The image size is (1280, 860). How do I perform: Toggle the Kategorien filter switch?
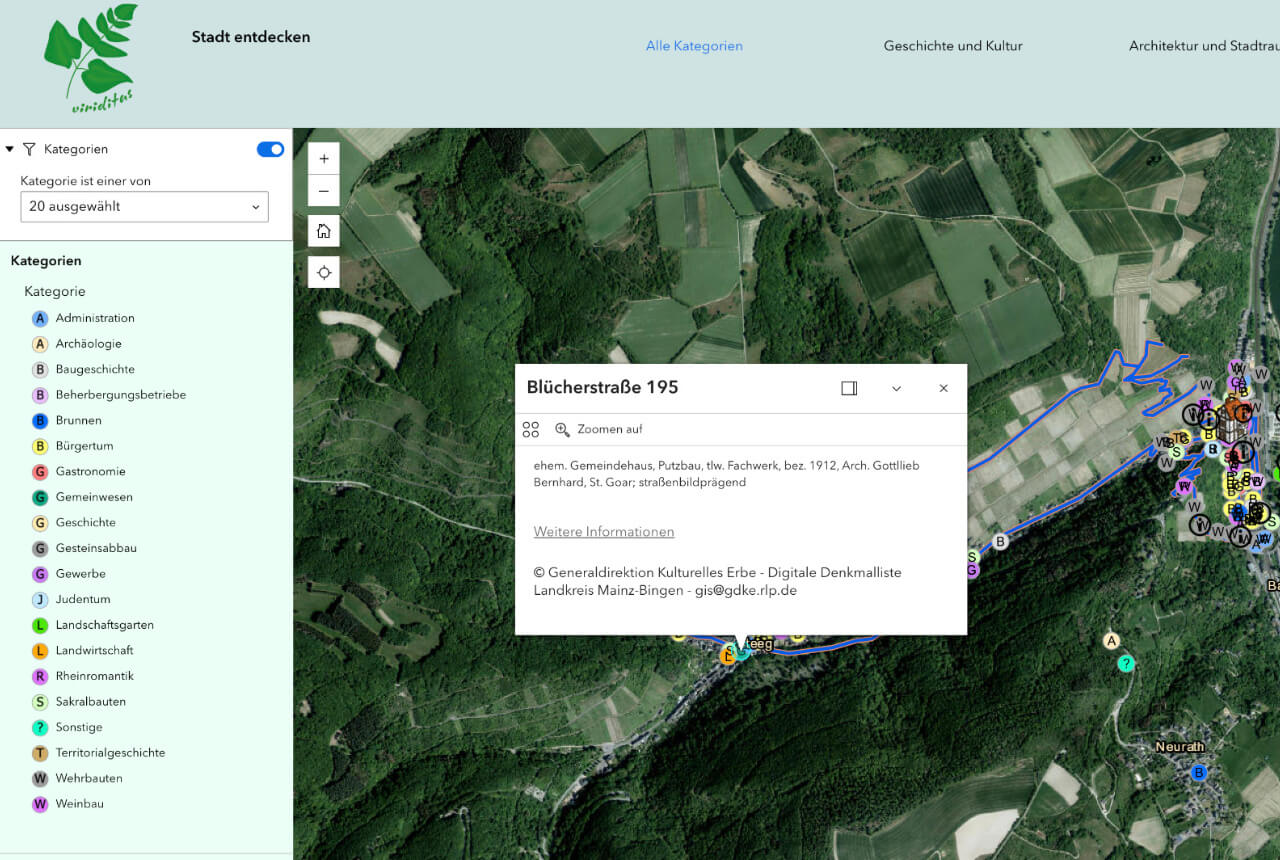tap(269, 149)
